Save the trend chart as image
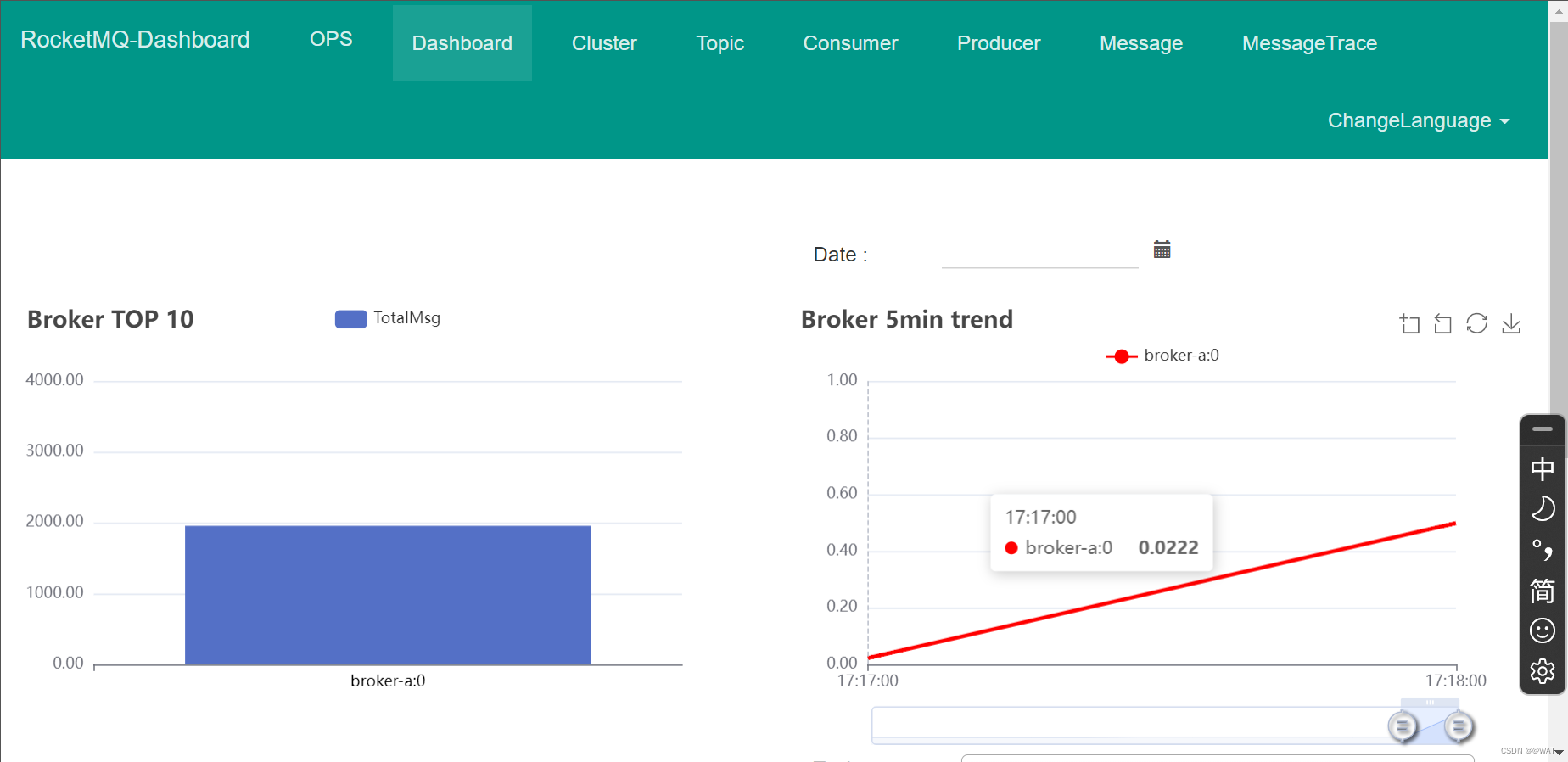Viewport: 1568px width, 762px height. pos(1511,323)
